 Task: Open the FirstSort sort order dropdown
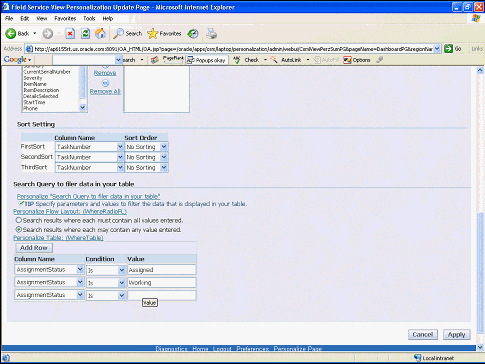(164, 147)
